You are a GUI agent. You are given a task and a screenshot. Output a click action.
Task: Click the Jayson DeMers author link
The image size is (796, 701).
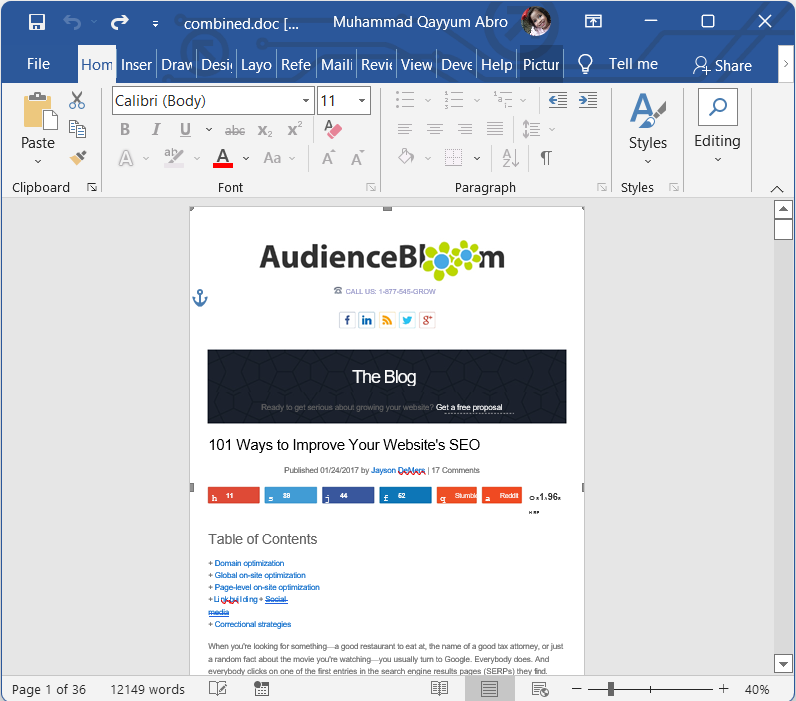(x=398, y=470)
